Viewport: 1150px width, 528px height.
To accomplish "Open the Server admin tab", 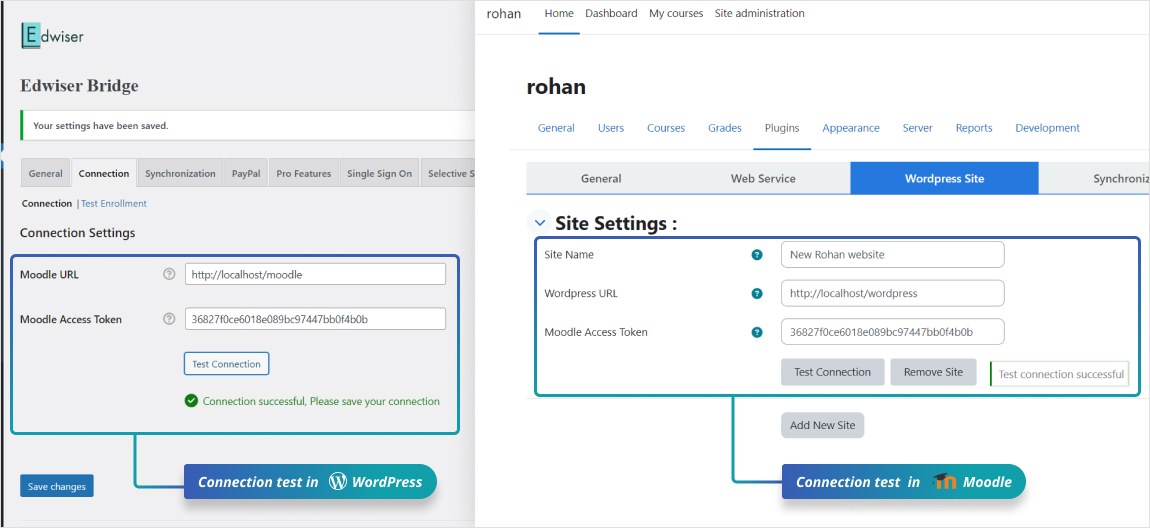I will point(918,128).
